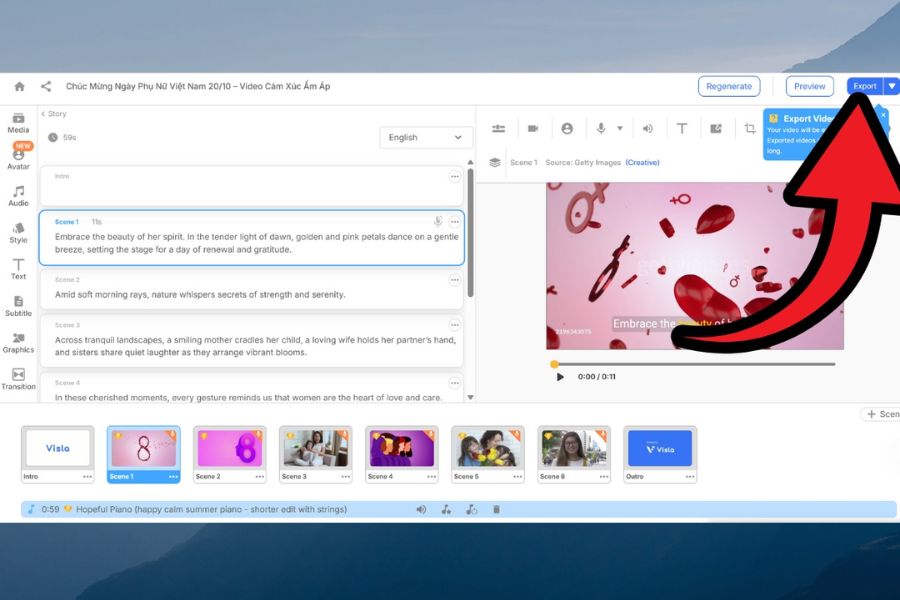
Task: Click the Share icon beside the video title
Action: pos(46,87)
